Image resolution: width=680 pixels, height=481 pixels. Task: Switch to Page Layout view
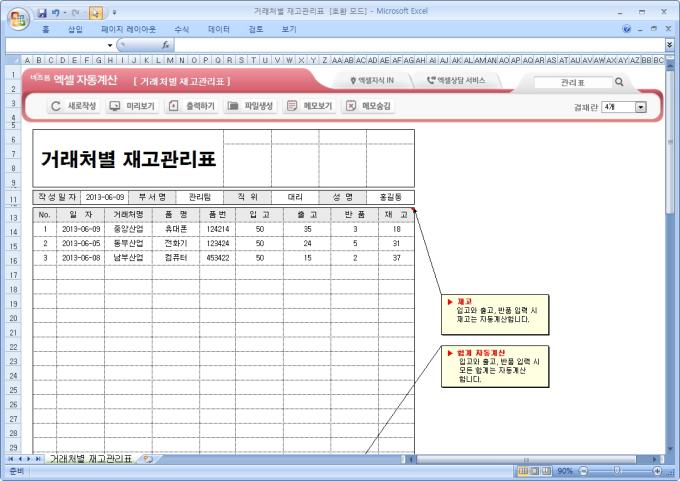tap(535, 471)
